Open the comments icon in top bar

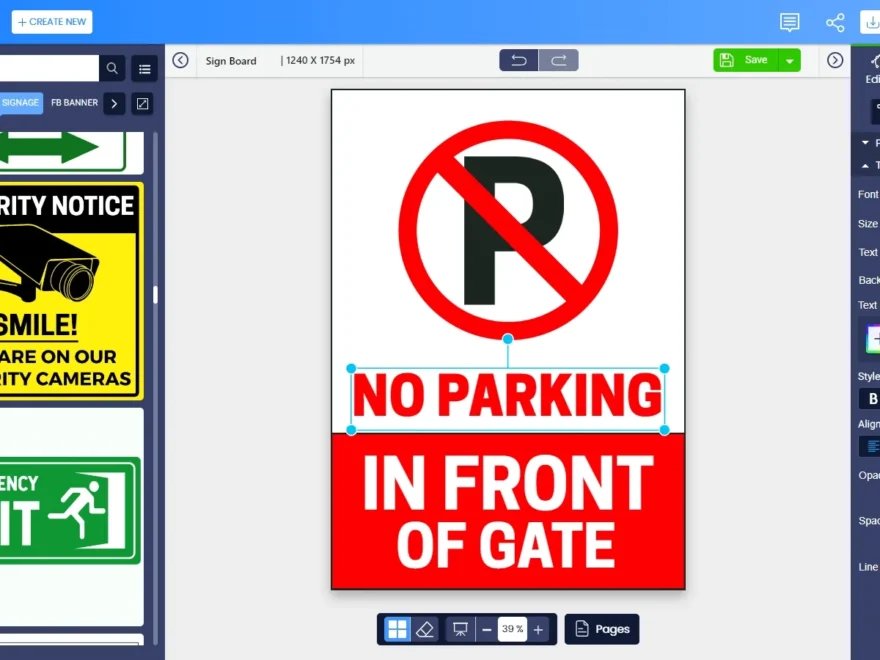[x=789, y=22]
